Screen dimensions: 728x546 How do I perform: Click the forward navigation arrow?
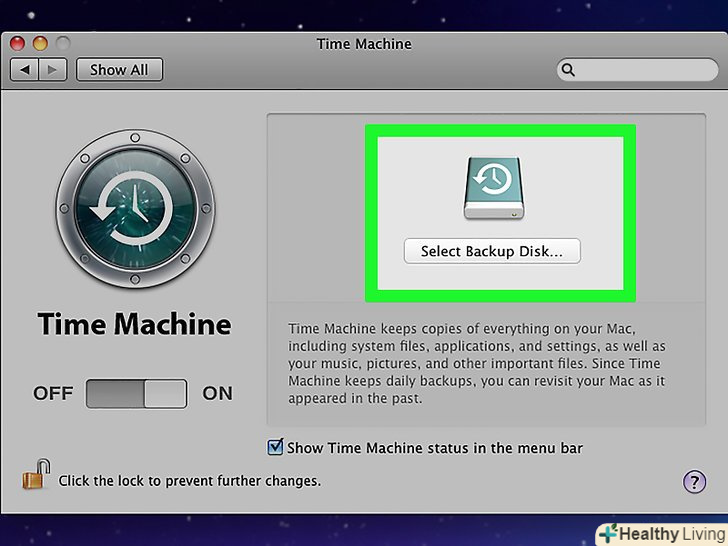click(x=53, y=70)
